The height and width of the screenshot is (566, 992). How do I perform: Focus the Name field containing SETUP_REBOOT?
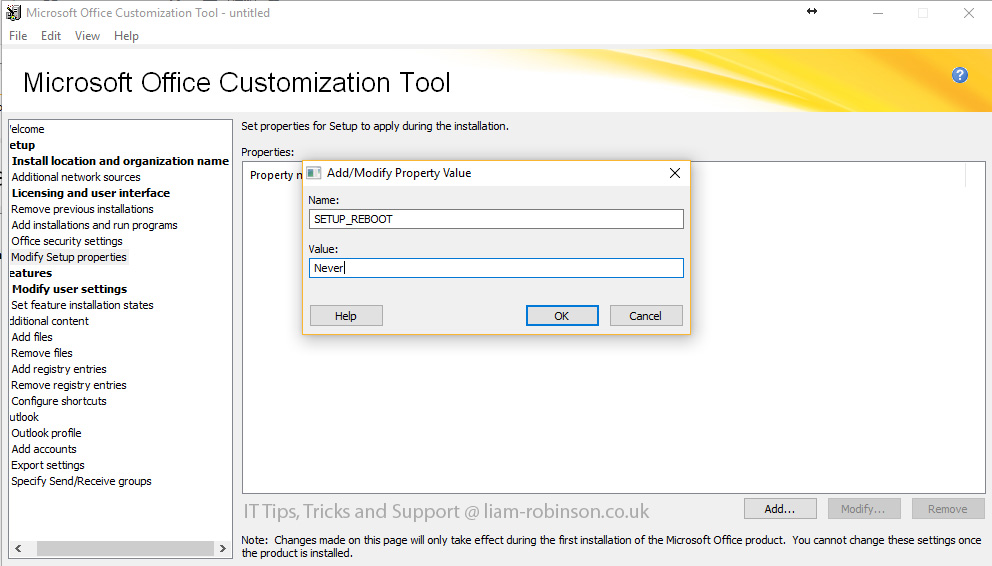[496, 219]
